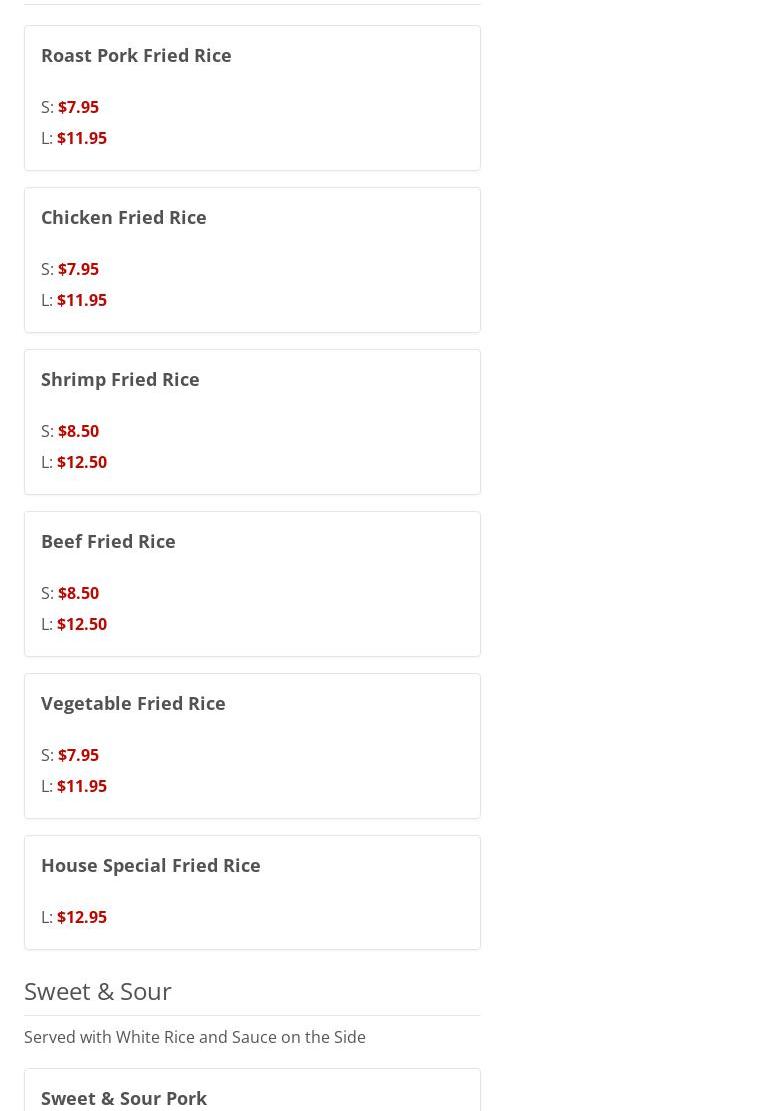The image size is (770, 1111).
Task: Click small Beef Fried Rice price
Action: pos(78,593)
